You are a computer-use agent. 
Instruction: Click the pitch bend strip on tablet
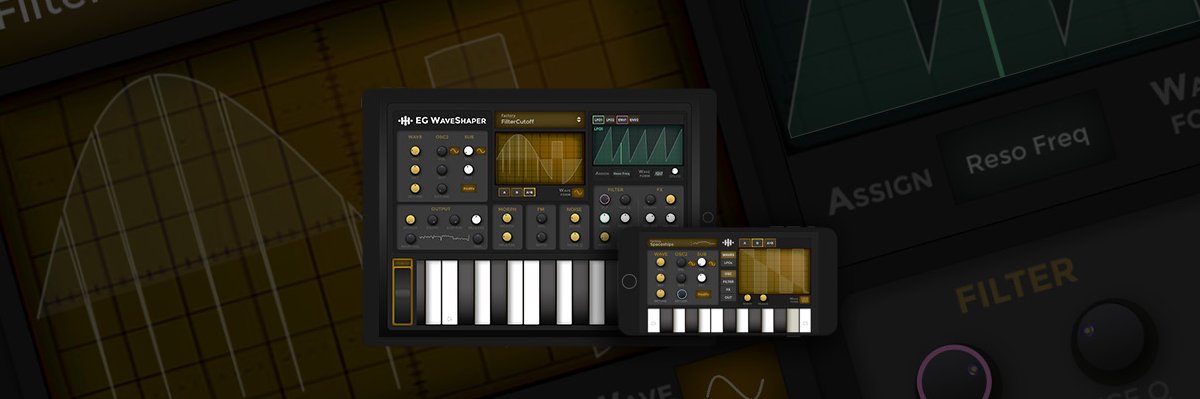(402, 292)
